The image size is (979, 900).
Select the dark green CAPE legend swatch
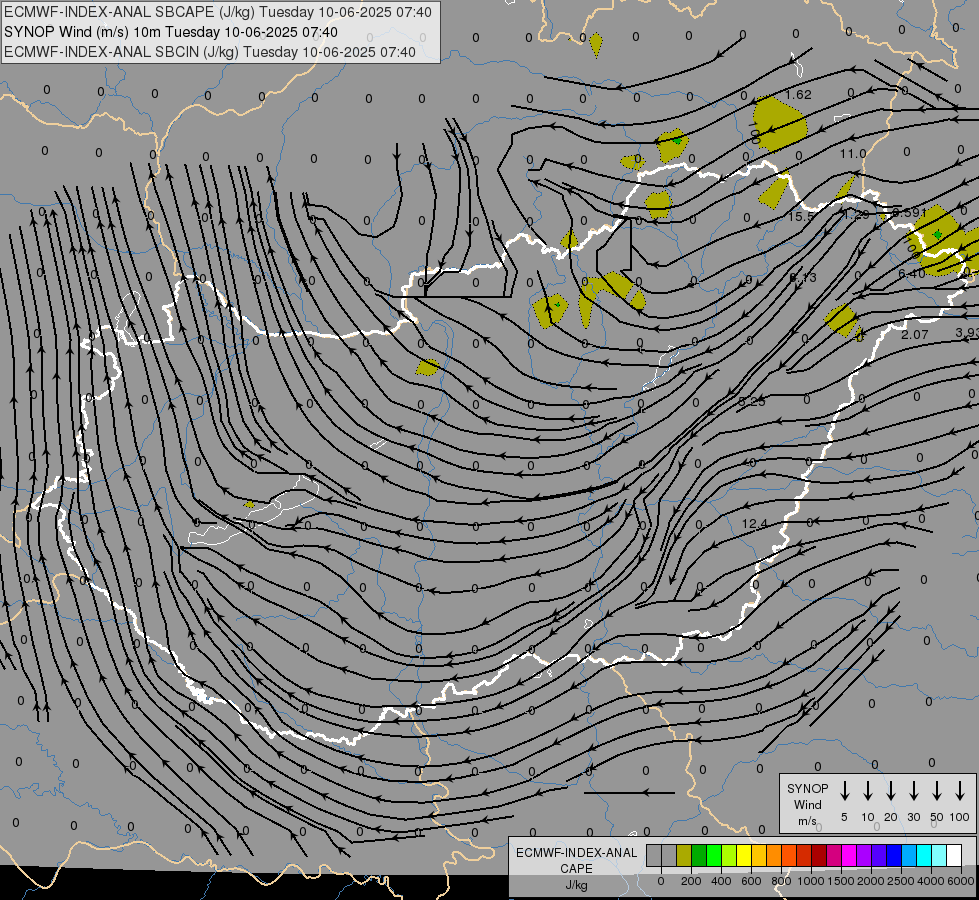(x=699, y=855)
